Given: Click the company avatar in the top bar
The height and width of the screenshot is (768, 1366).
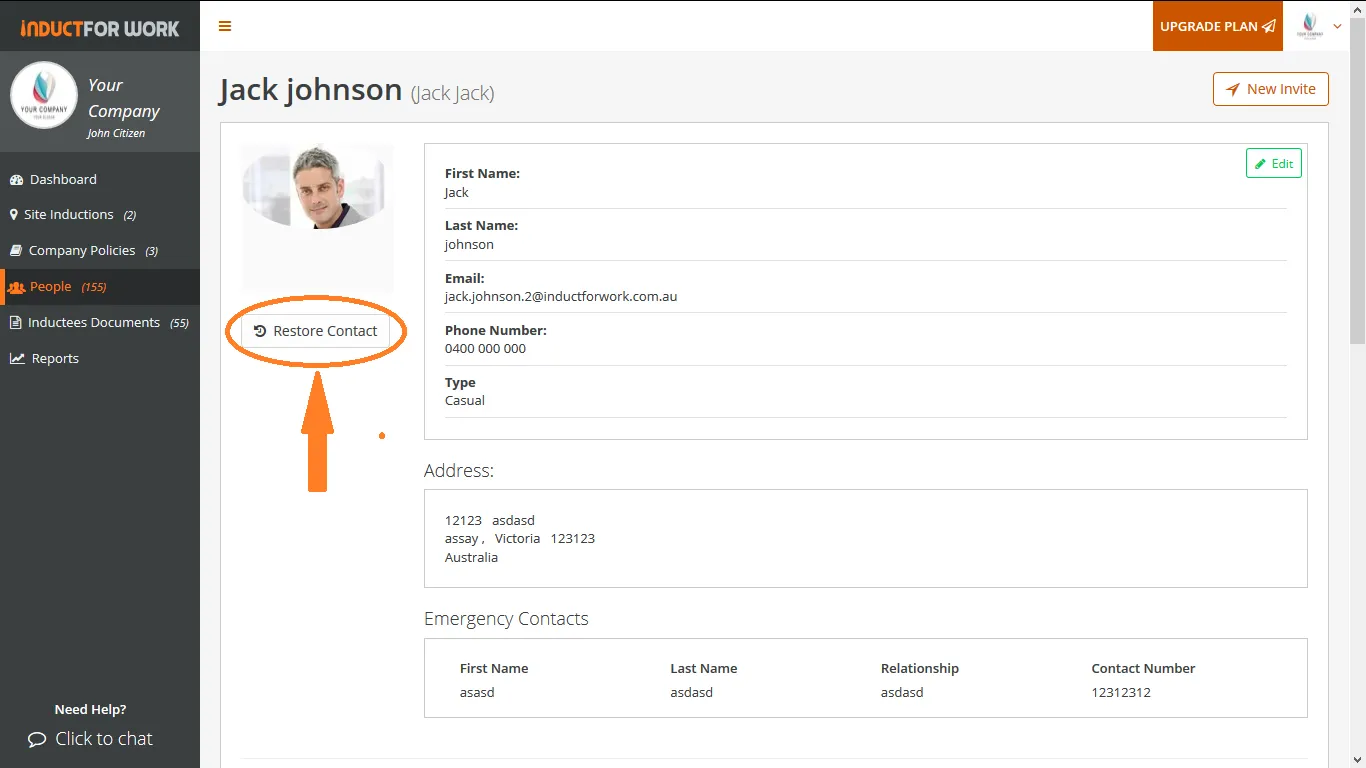Looking at the screenshot, I should pos(1309,26).
